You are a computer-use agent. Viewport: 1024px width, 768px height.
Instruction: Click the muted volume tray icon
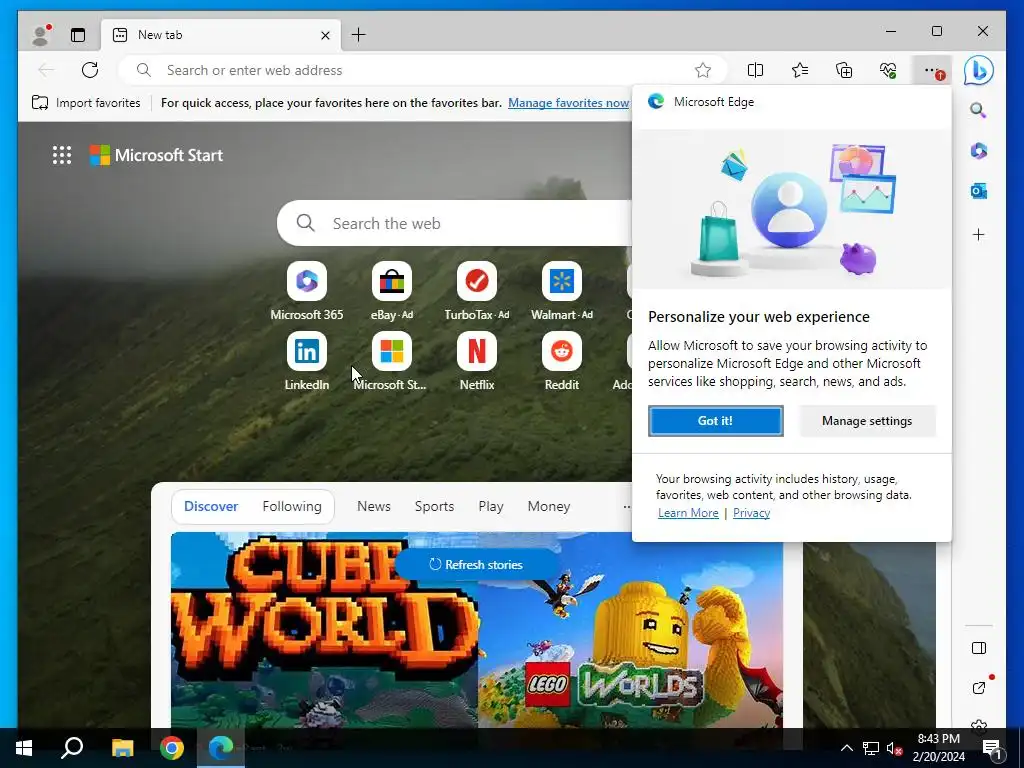point(894,748)
